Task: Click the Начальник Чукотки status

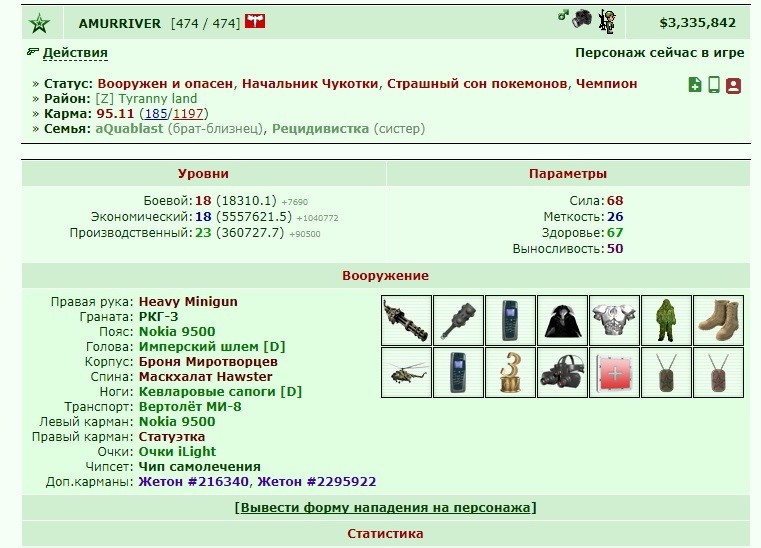Action: [x=310, y=83]
